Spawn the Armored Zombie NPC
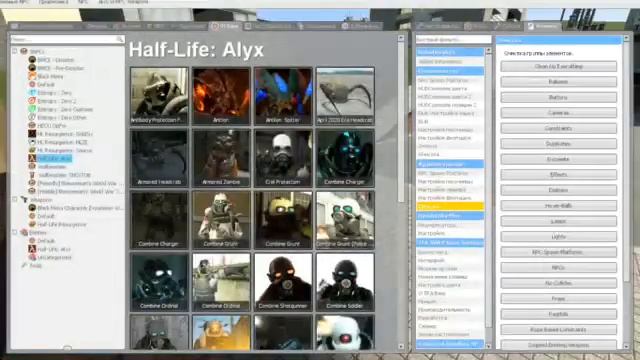Screen dimensions: 640x360 click(x=221, y=158)
